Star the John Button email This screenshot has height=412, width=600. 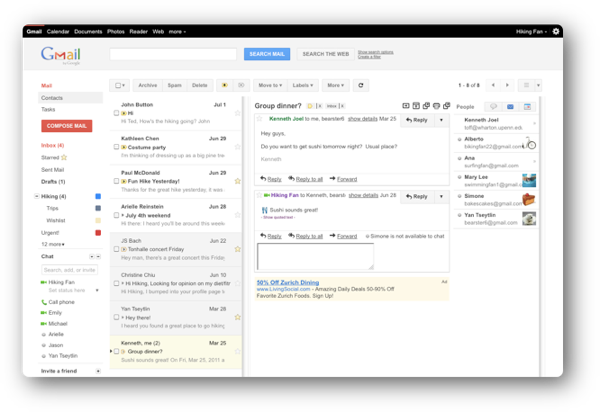click(x=238, y=113)
